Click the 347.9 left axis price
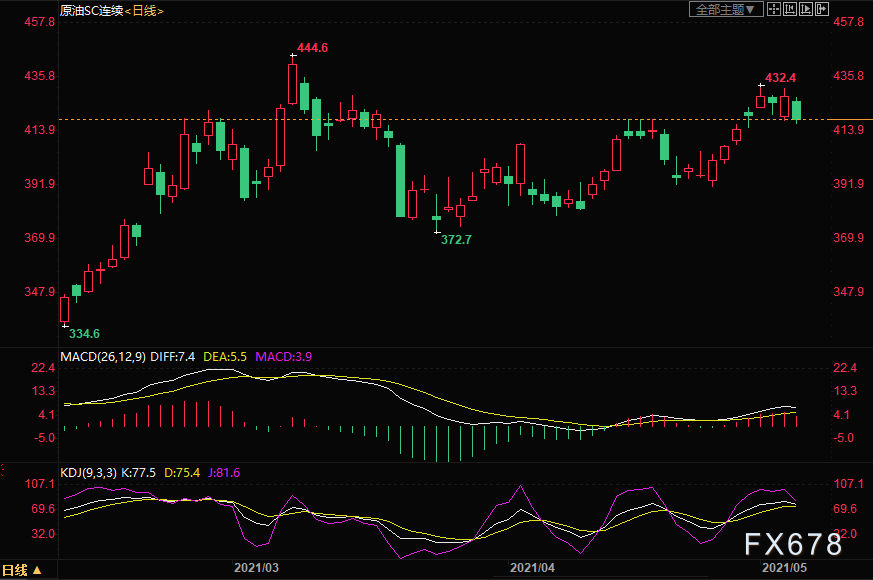The height and width of the screenshot is (580, 873). [40, 292]
